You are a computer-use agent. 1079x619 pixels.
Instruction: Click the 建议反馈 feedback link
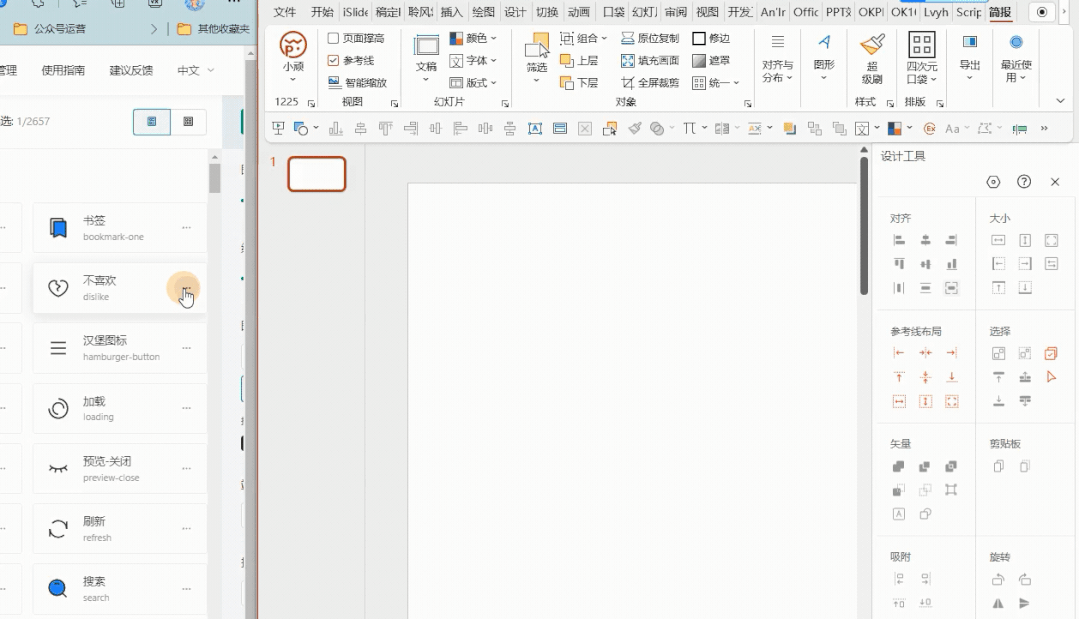131,71
